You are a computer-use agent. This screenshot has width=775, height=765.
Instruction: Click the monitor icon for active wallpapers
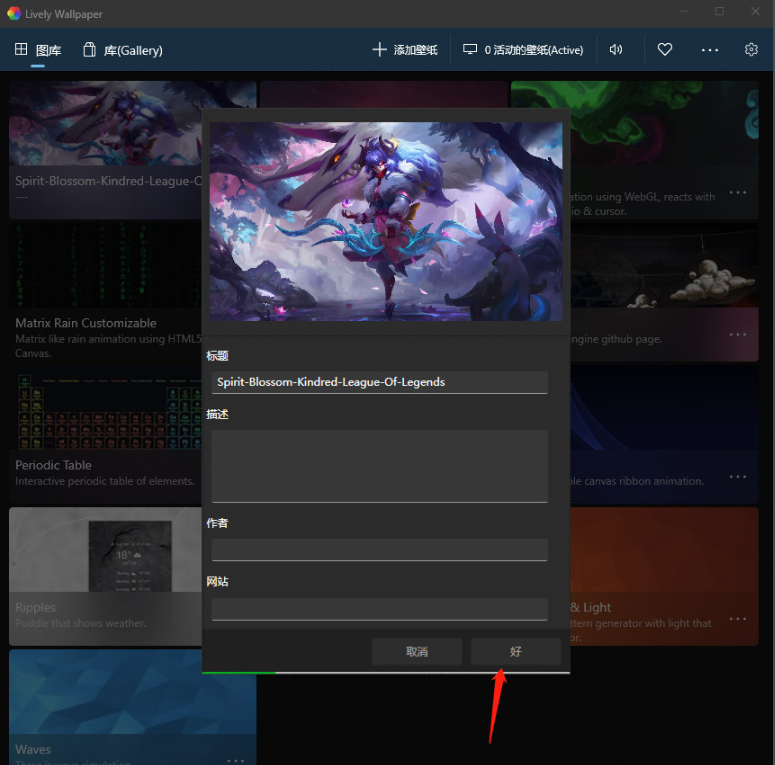pos(470,50)
